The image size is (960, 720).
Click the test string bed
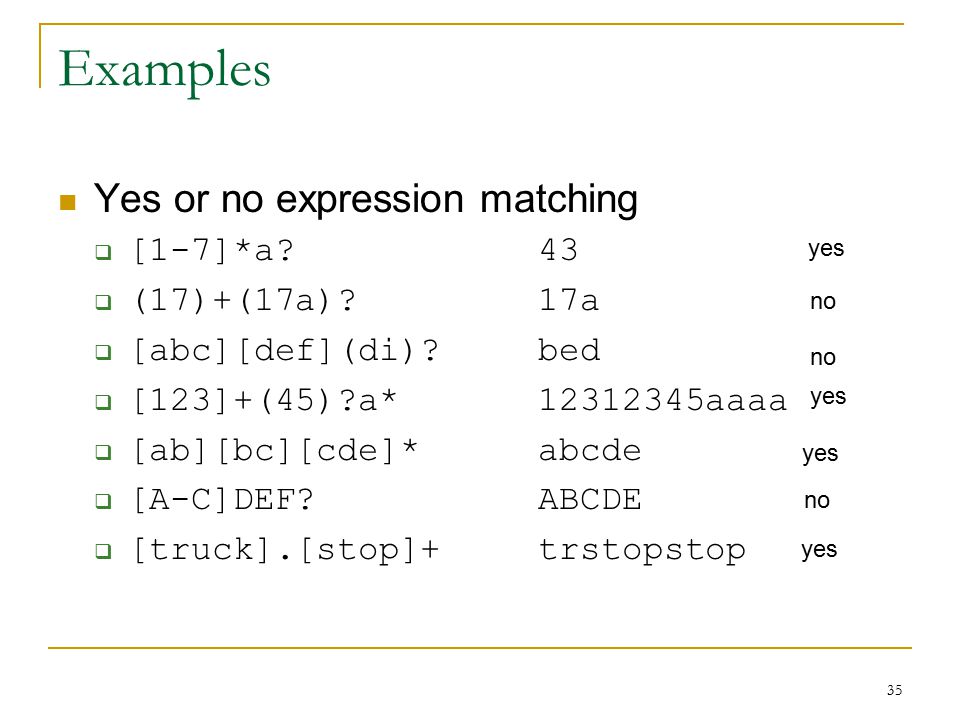click(569, 350)
